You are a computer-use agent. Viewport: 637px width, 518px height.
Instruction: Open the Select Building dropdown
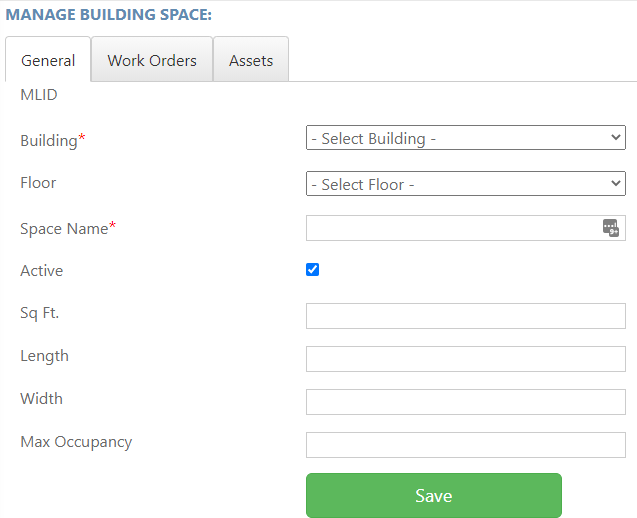[x=466, y=138]
